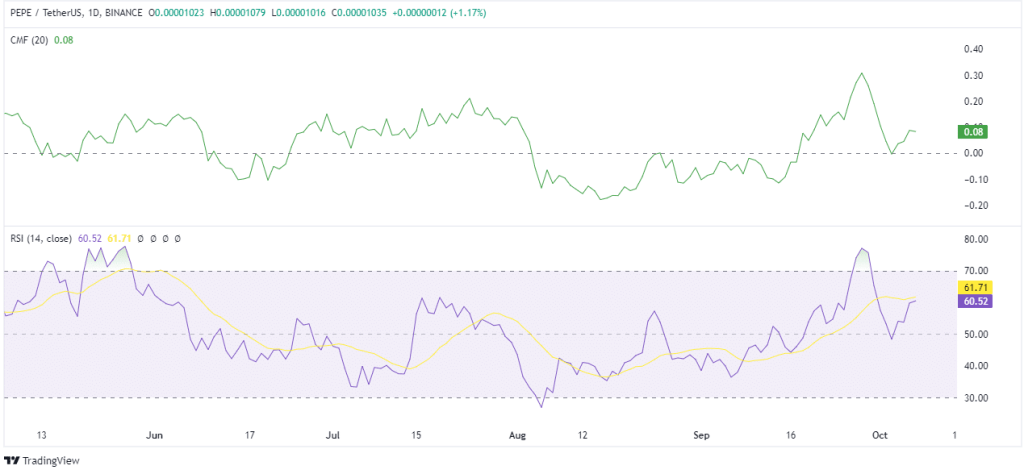Click the yellow 61.71 scale tag
The image size is (1024, 470).
(x=975, y=287)
